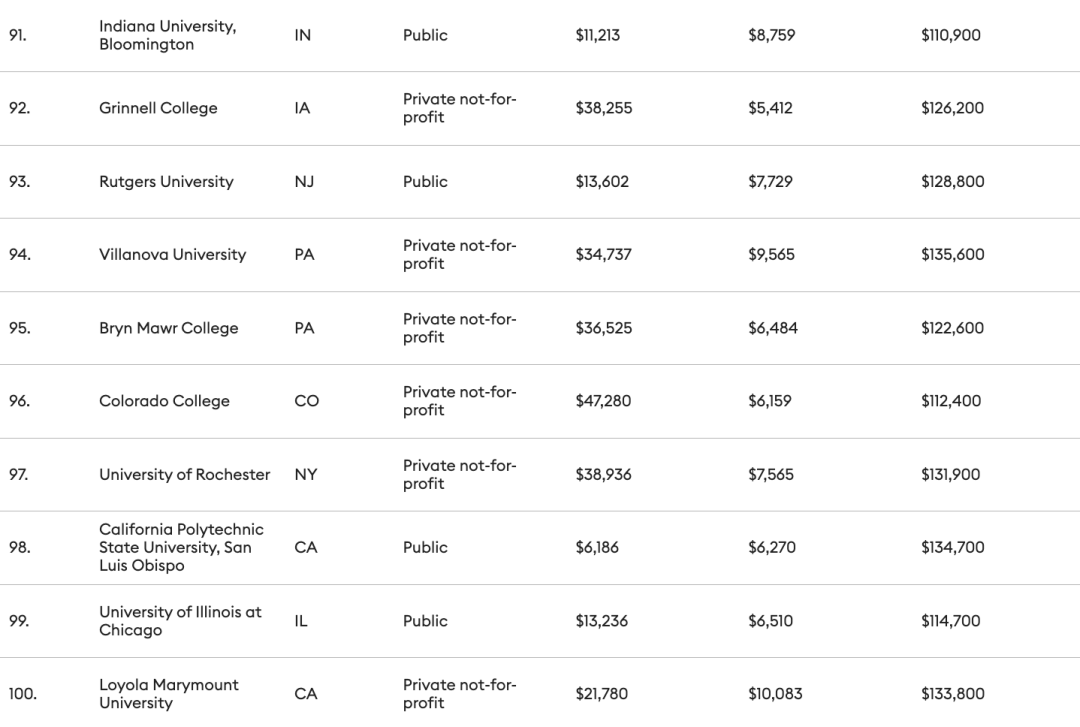This screenshot has width=1080, height=727.
Task: Click the $5,412 value in Grinnell's row
Action: (770, 108)
